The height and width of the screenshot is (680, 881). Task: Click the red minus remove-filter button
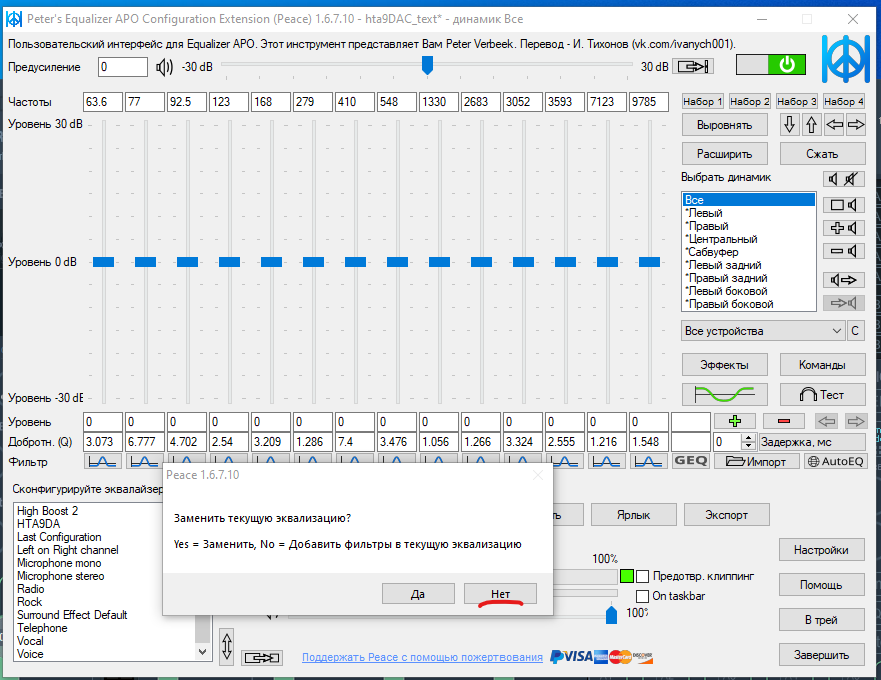click(x=783, y=421)
